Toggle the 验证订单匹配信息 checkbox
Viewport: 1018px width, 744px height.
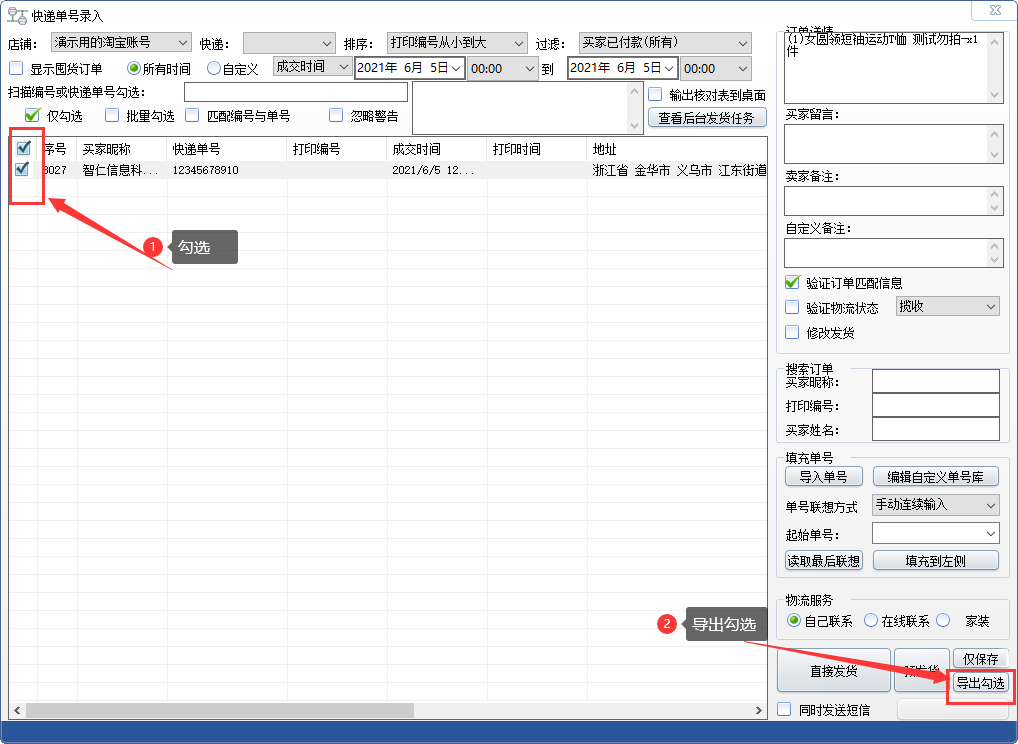[x=793, y=283]
